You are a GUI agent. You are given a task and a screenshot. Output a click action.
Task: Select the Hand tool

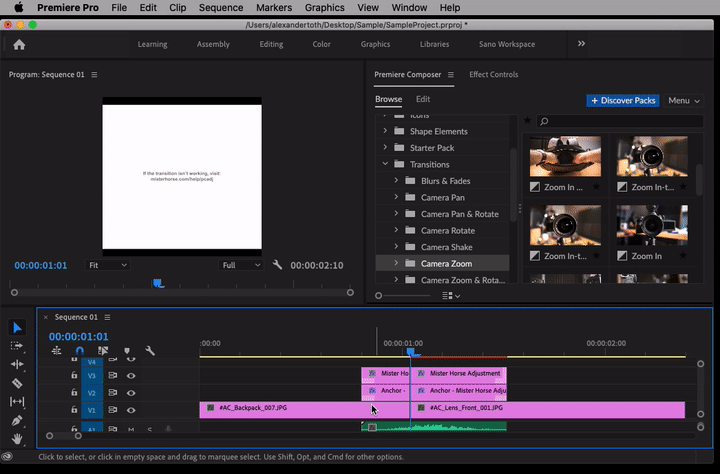pyautogui.click(x=17, y=438)
